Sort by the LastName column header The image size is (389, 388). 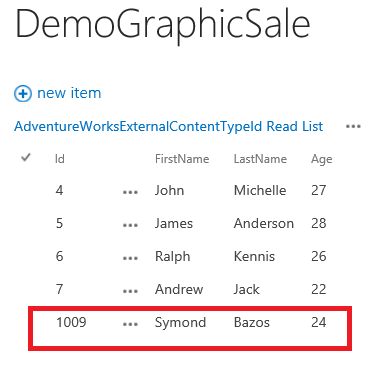[x=260, y=159]
